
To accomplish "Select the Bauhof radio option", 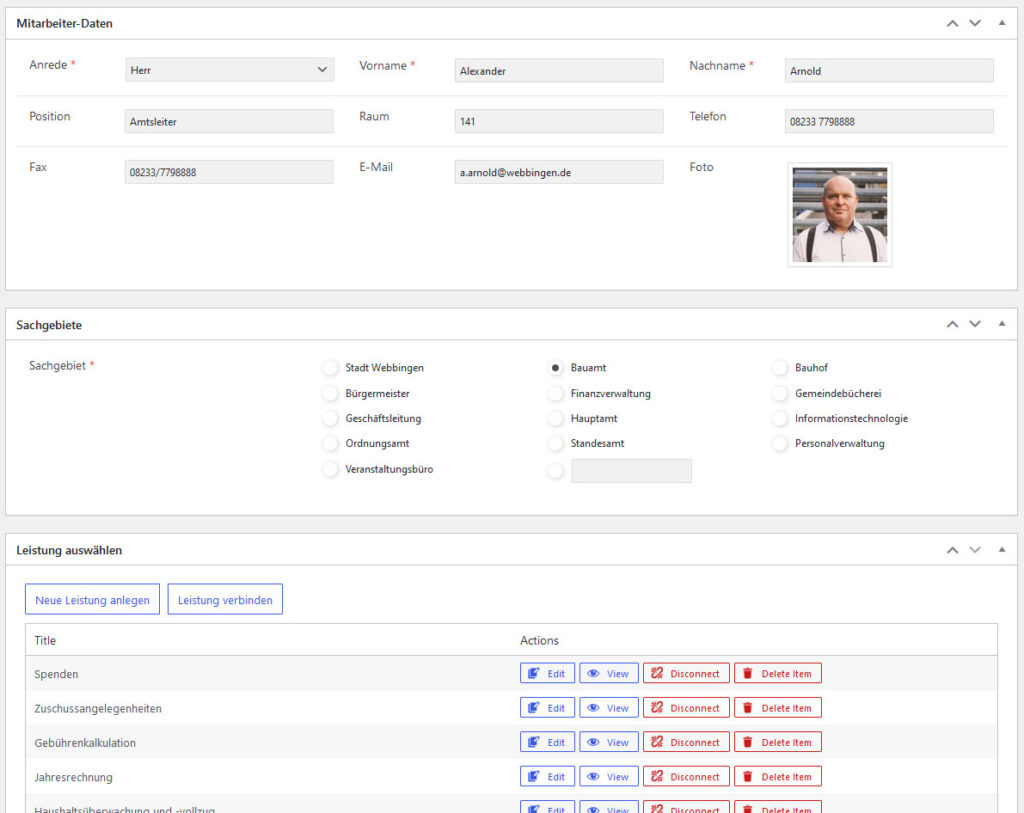I will tap(780, 368).
